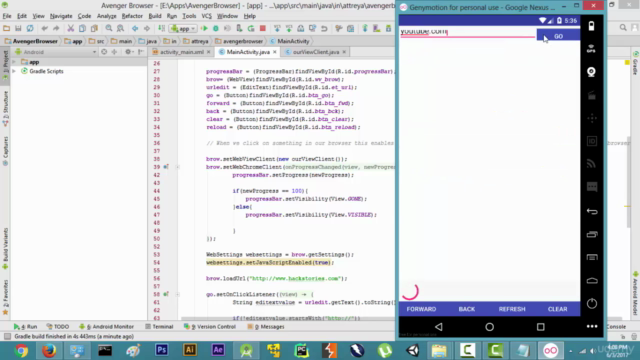Click the Save All toolbar icon

click(x=18, y=28)
